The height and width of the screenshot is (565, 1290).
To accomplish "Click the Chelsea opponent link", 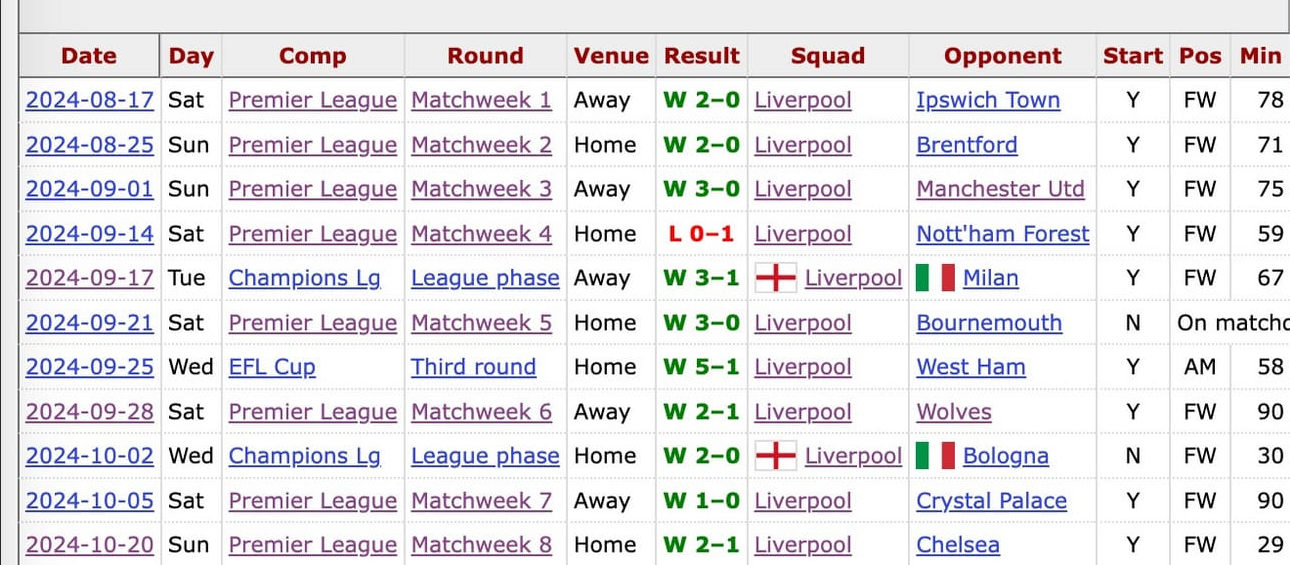I will point(958,545).
